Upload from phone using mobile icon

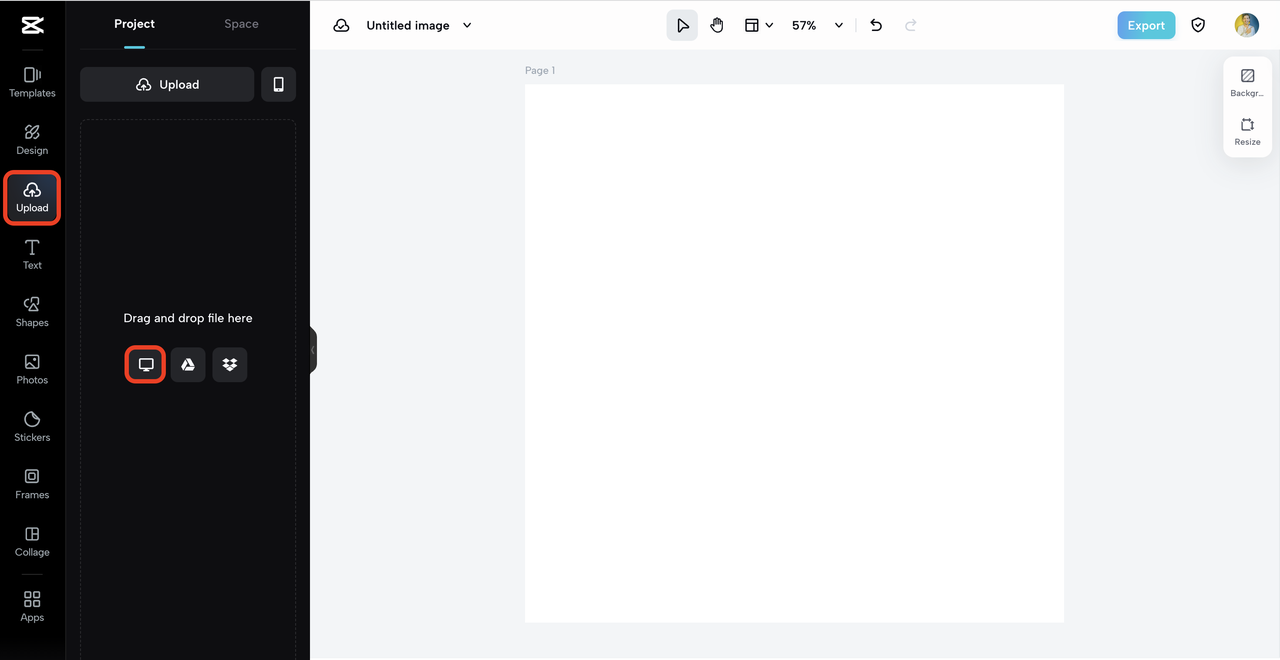[x=278, y=85]
